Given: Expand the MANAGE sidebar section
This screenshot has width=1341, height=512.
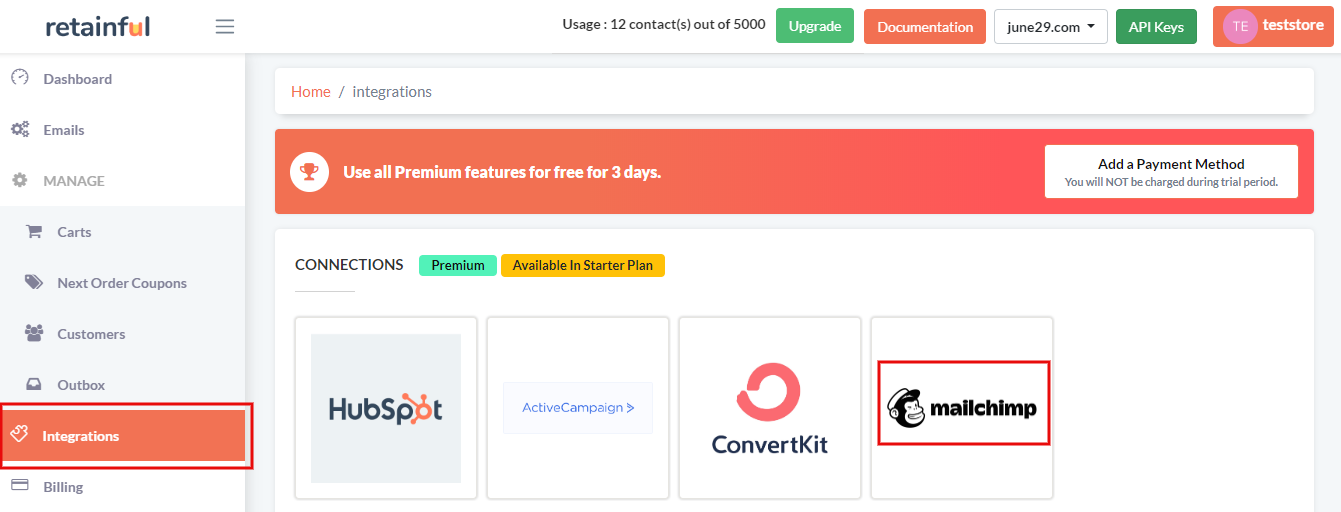Looking at the screenshot, I should (x=73, y=181).
